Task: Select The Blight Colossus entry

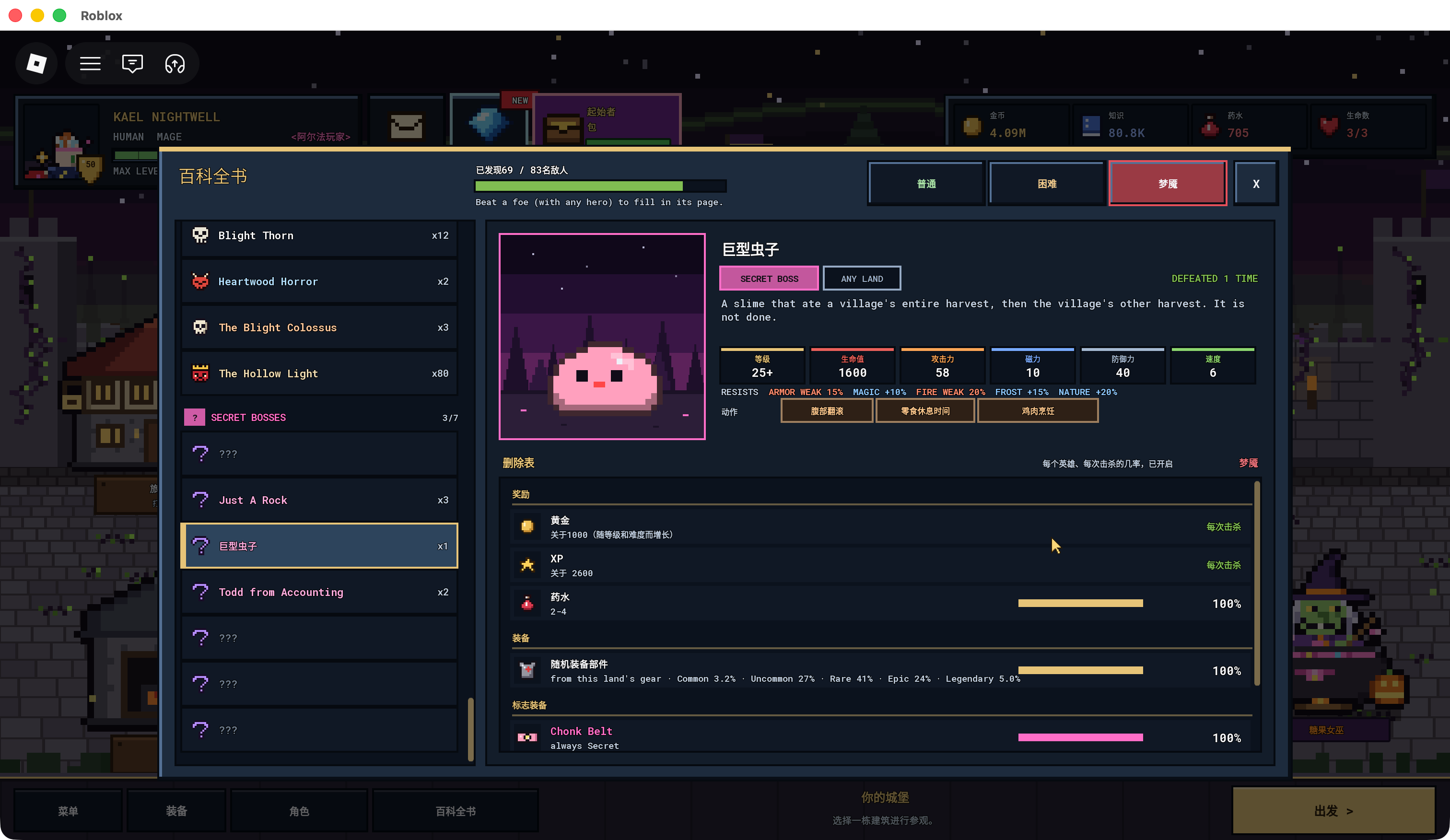Action: (319, 327)
